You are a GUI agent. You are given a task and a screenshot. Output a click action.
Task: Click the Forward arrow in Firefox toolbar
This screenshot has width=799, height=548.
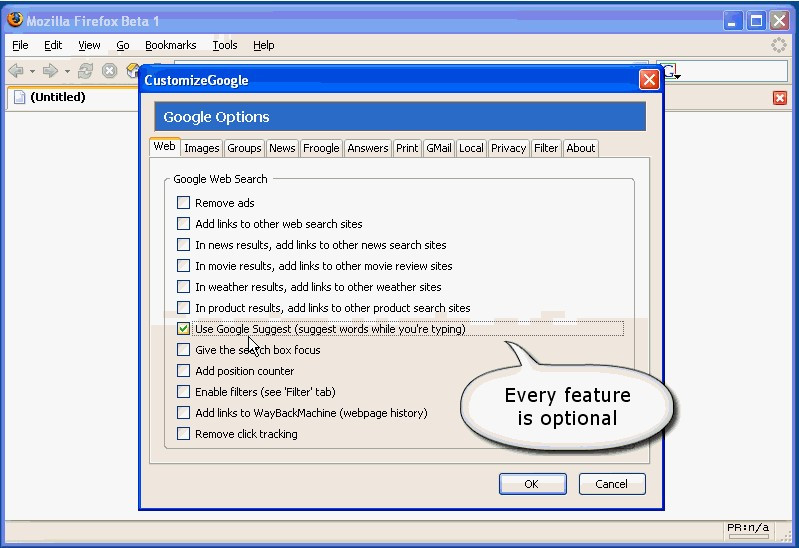pos(50,70)
